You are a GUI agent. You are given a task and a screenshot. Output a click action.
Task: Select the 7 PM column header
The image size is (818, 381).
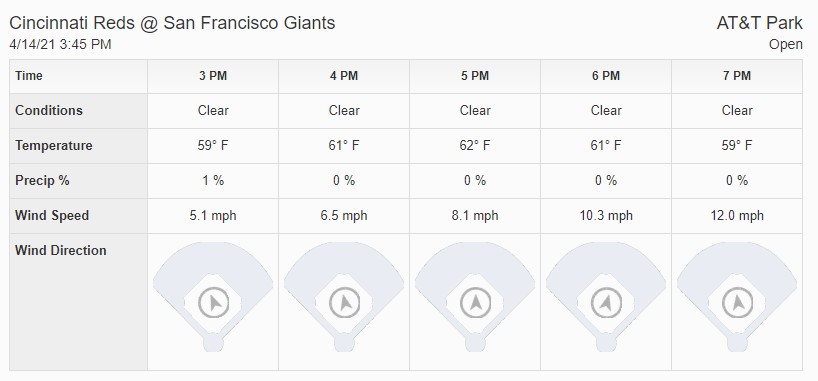click(737, 76)
